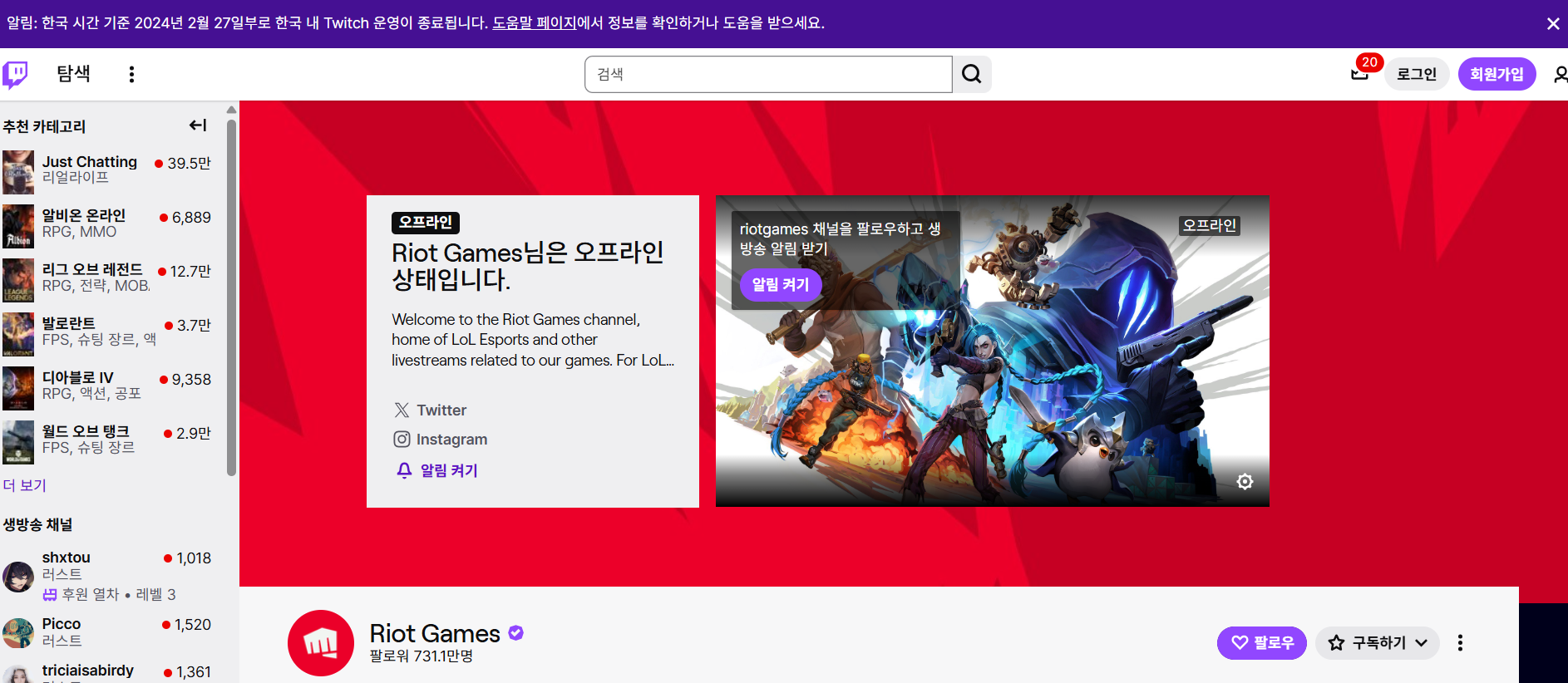Screen dimensions: 1568x683
Task: Close the Korea shutdown announcement banner
Action: point(1552,23)
